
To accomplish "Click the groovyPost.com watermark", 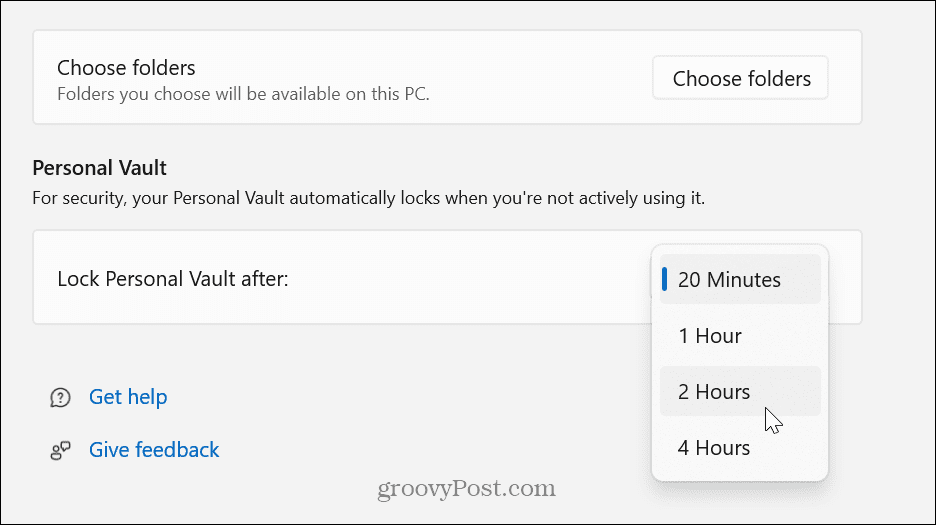I will pos(466,489).
